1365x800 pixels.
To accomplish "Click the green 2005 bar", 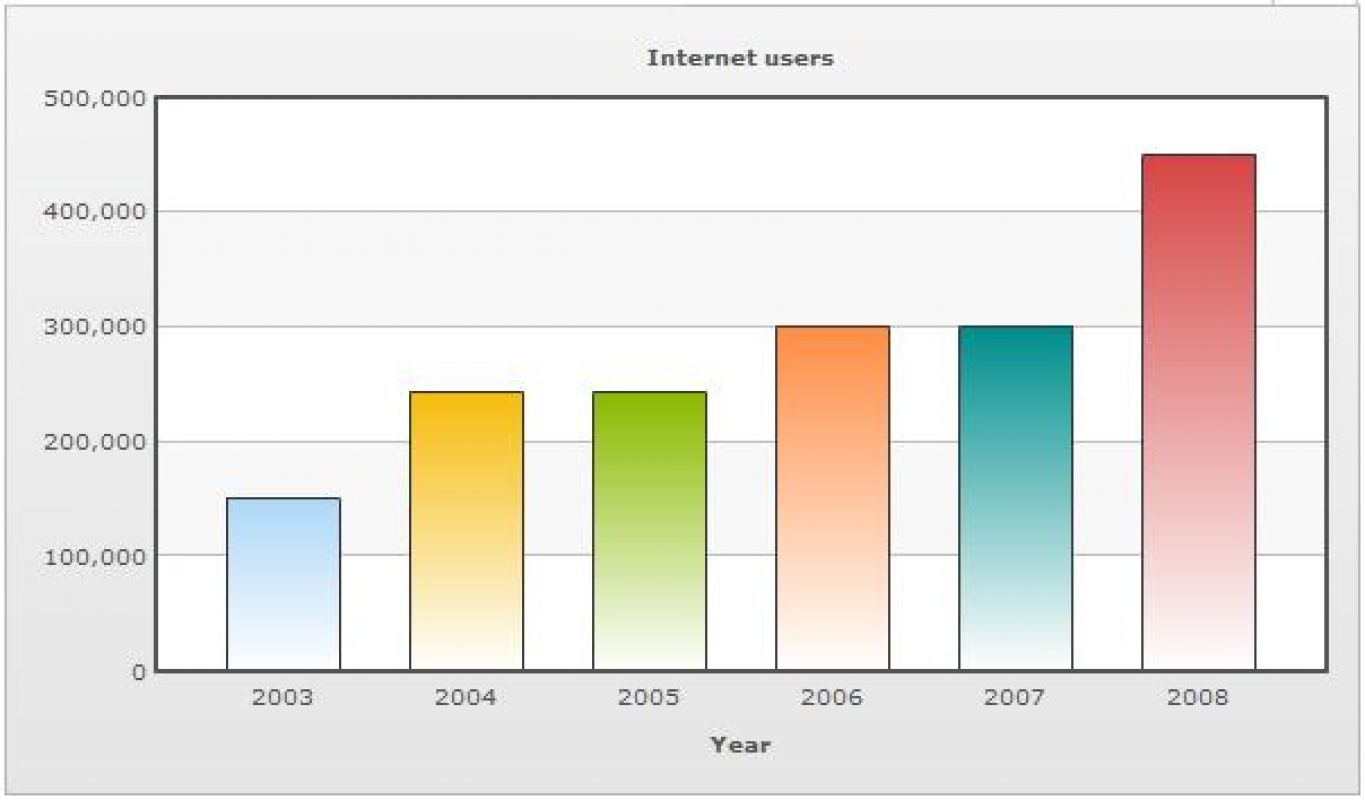I will (650, 531).
